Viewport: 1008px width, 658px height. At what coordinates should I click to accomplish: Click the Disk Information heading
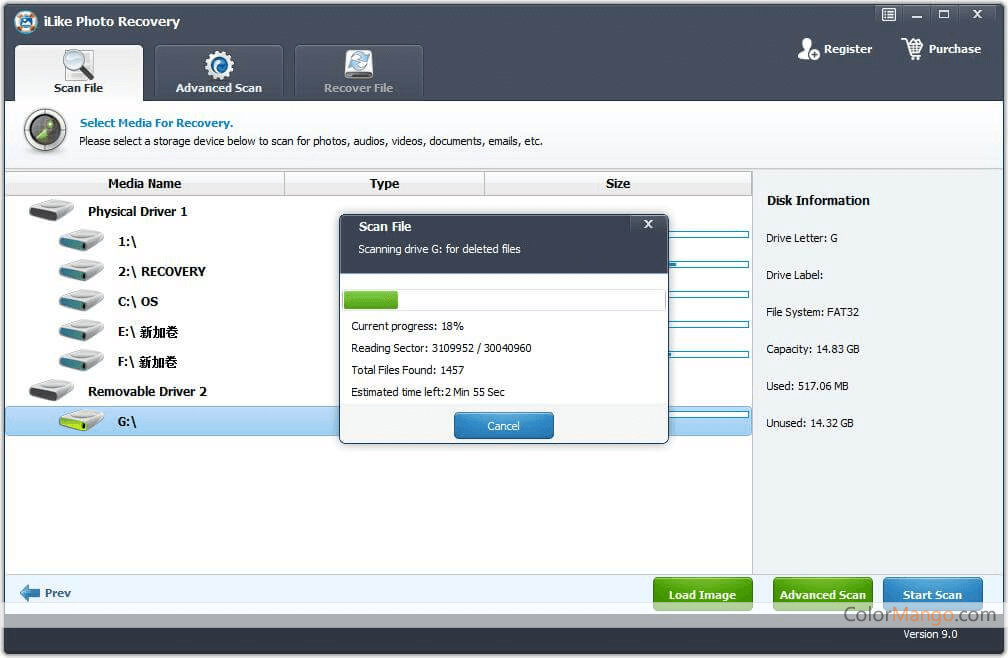[818, 200]
